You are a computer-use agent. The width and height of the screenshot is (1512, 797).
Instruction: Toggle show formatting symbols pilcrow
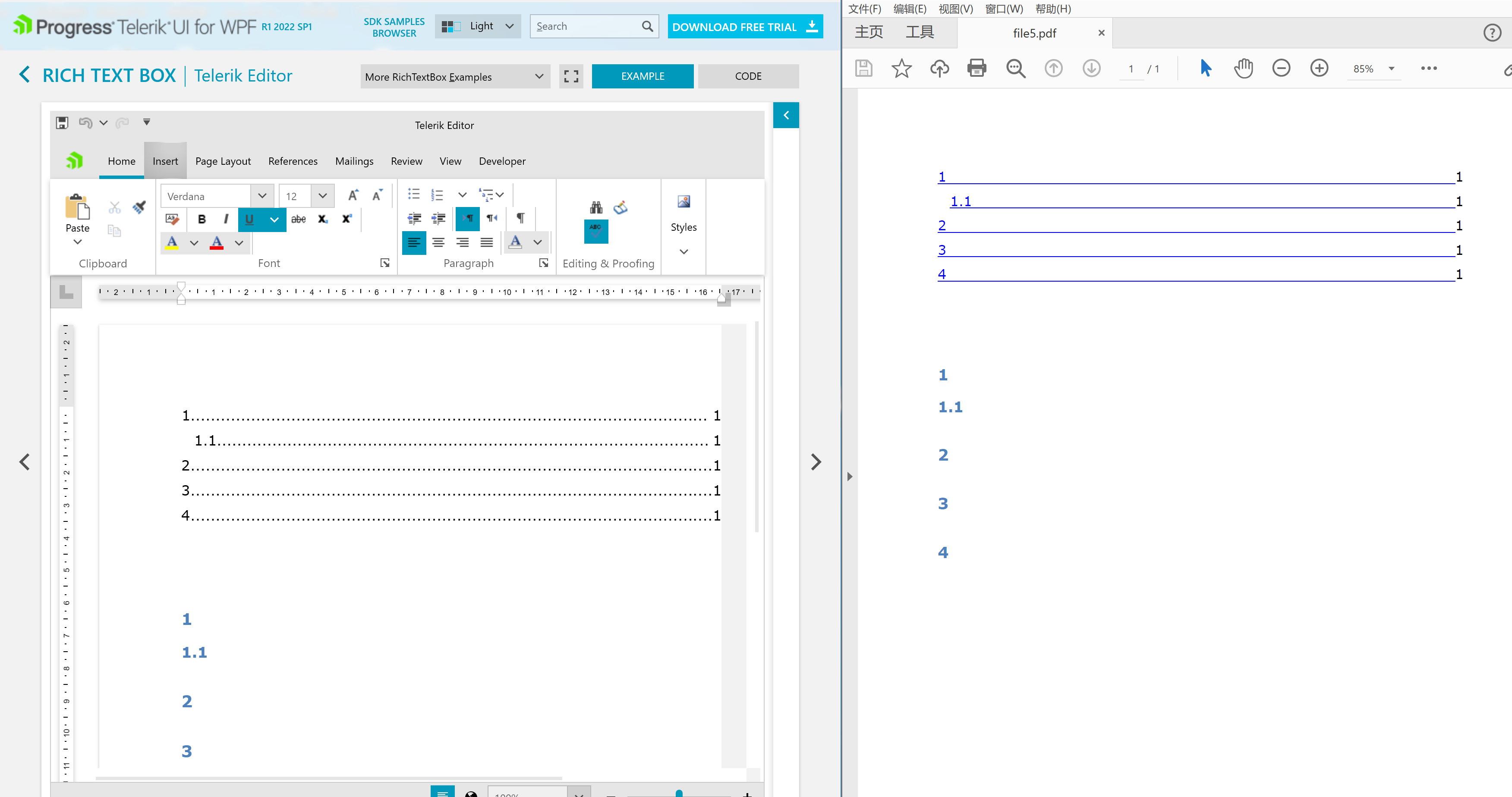click(520, 218)
